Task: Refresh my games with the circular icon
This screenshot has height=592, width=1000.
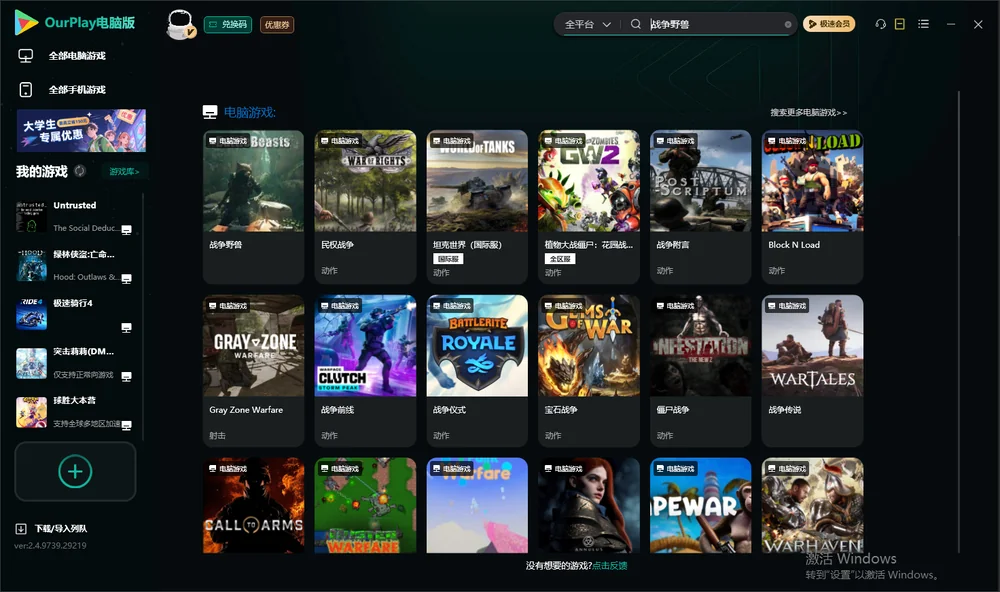Action: click(80, 171)
